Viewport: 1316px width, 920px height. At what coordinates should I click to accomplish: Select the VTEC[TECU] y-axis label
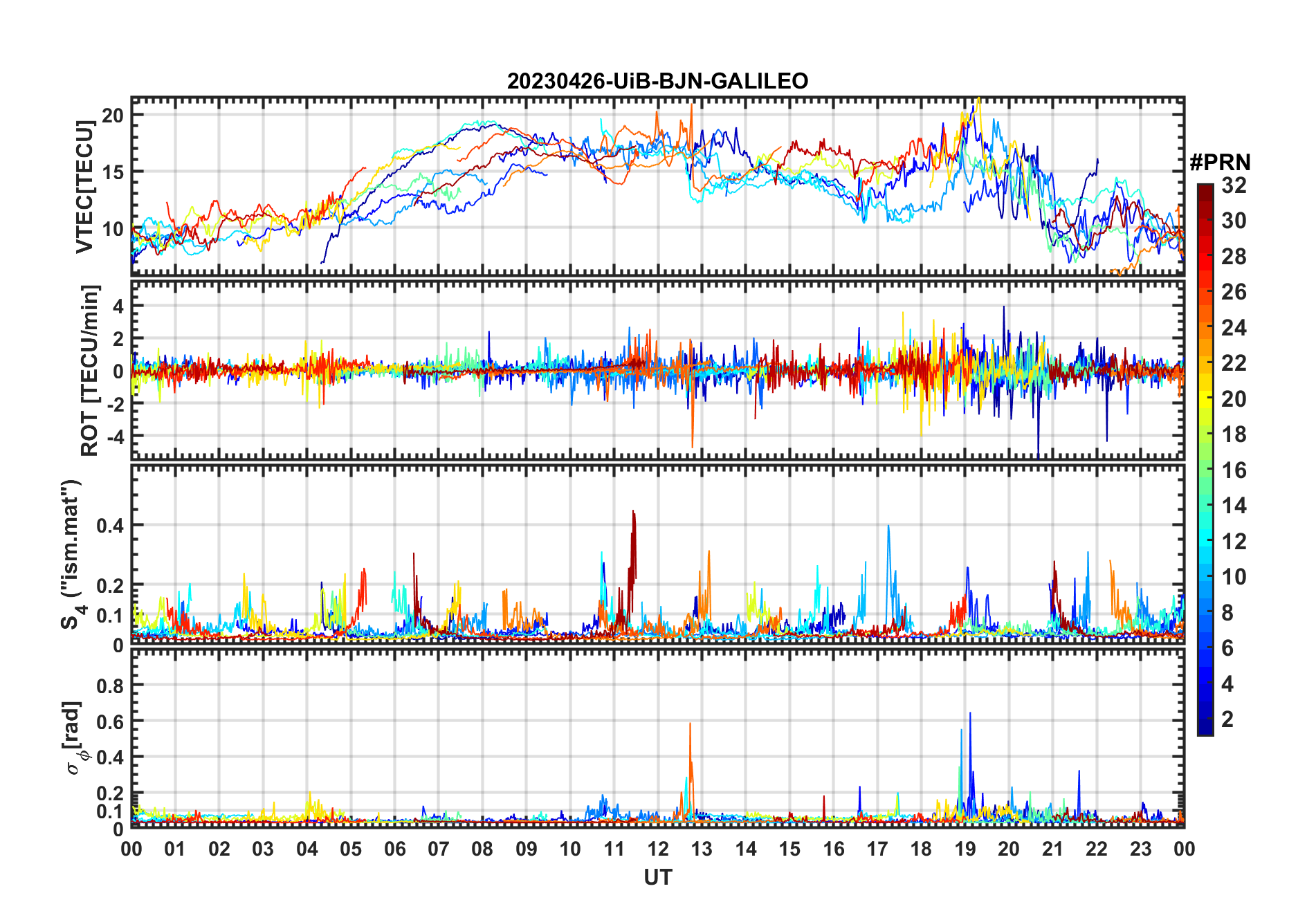[84, 187]
